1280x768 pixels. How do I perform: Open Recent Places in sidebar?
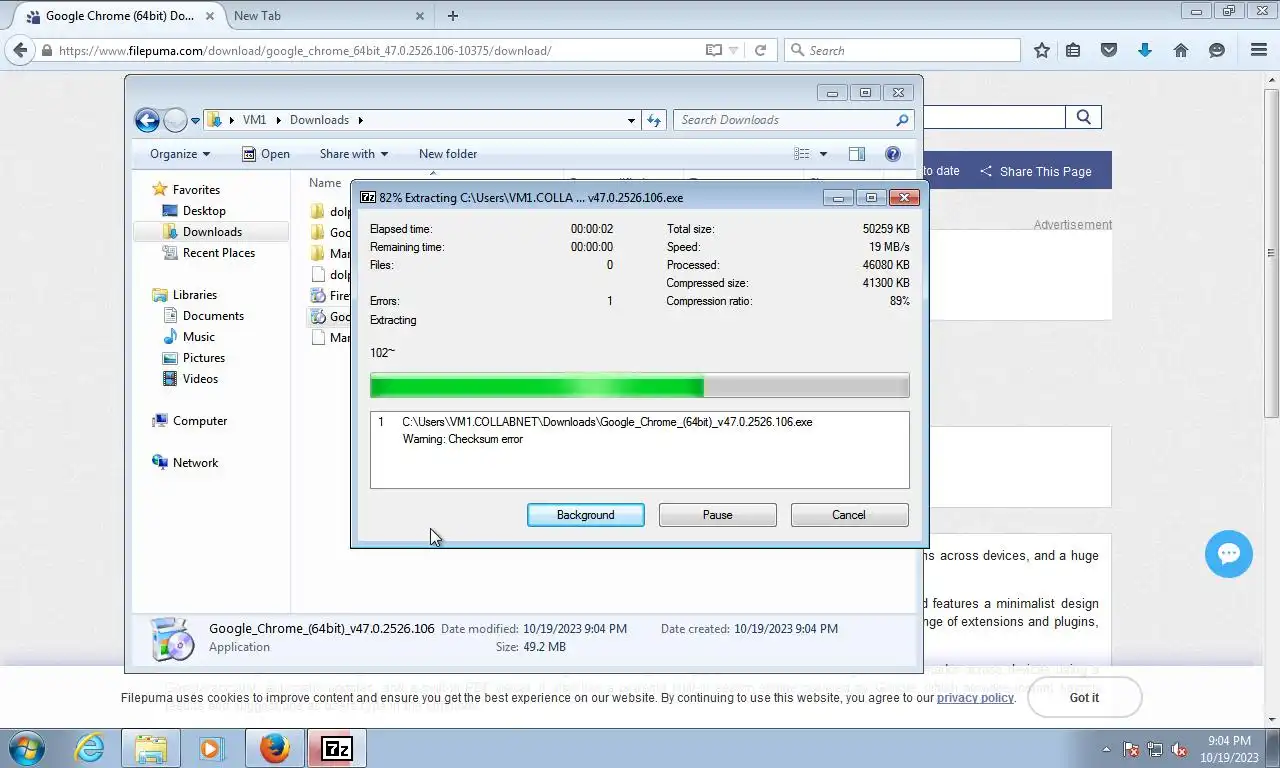[218, 253]
